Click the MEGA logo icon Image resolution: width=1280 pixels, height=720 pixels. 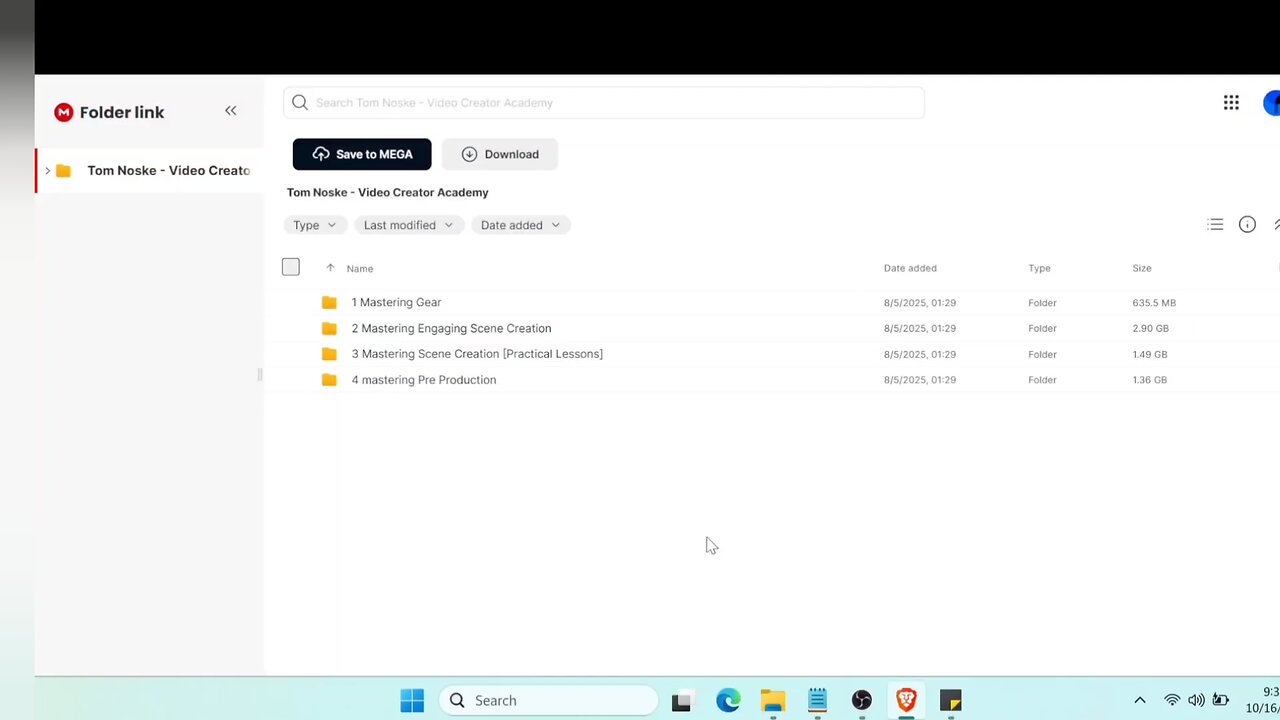click(x=64, y=112)
